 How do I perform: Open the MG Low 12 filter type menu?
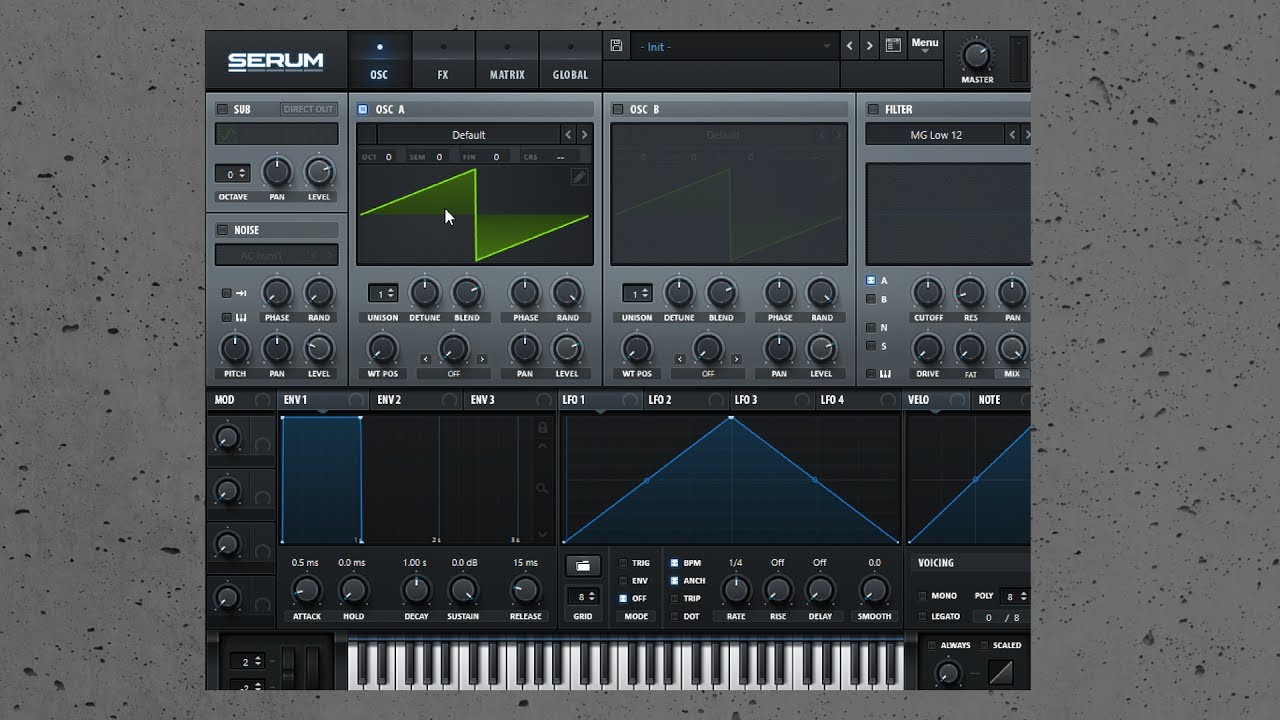pos(935,135)
